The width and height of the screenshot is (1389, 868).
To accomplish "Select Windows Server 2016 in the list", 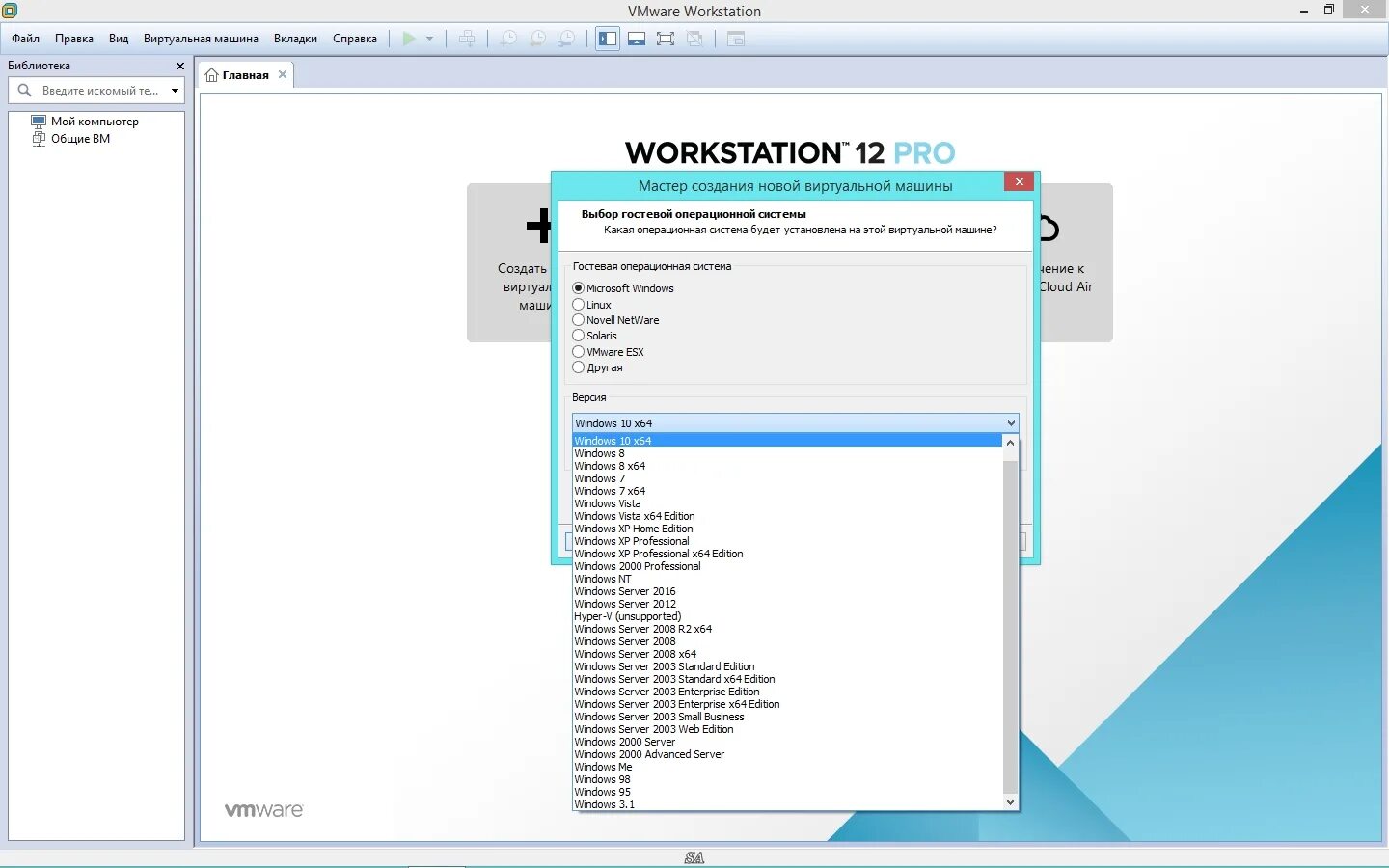I will click(624, 591).
